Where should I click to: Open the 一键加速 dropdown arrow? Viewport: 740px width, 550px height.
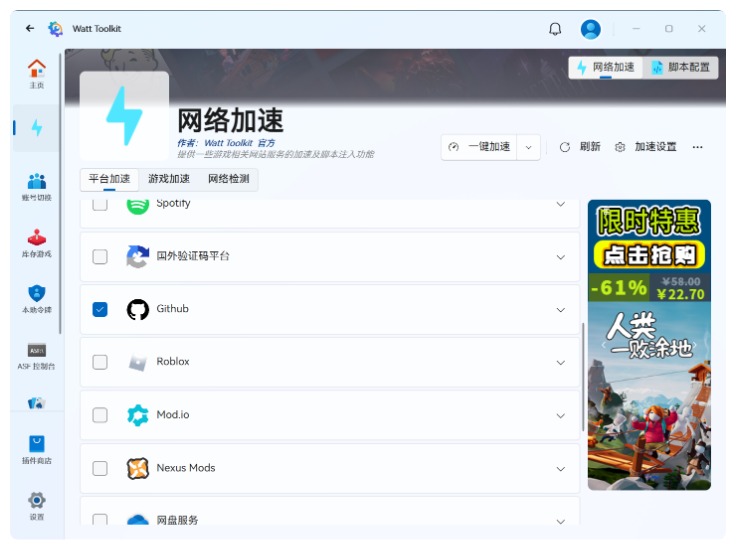(x=529, y=147)
